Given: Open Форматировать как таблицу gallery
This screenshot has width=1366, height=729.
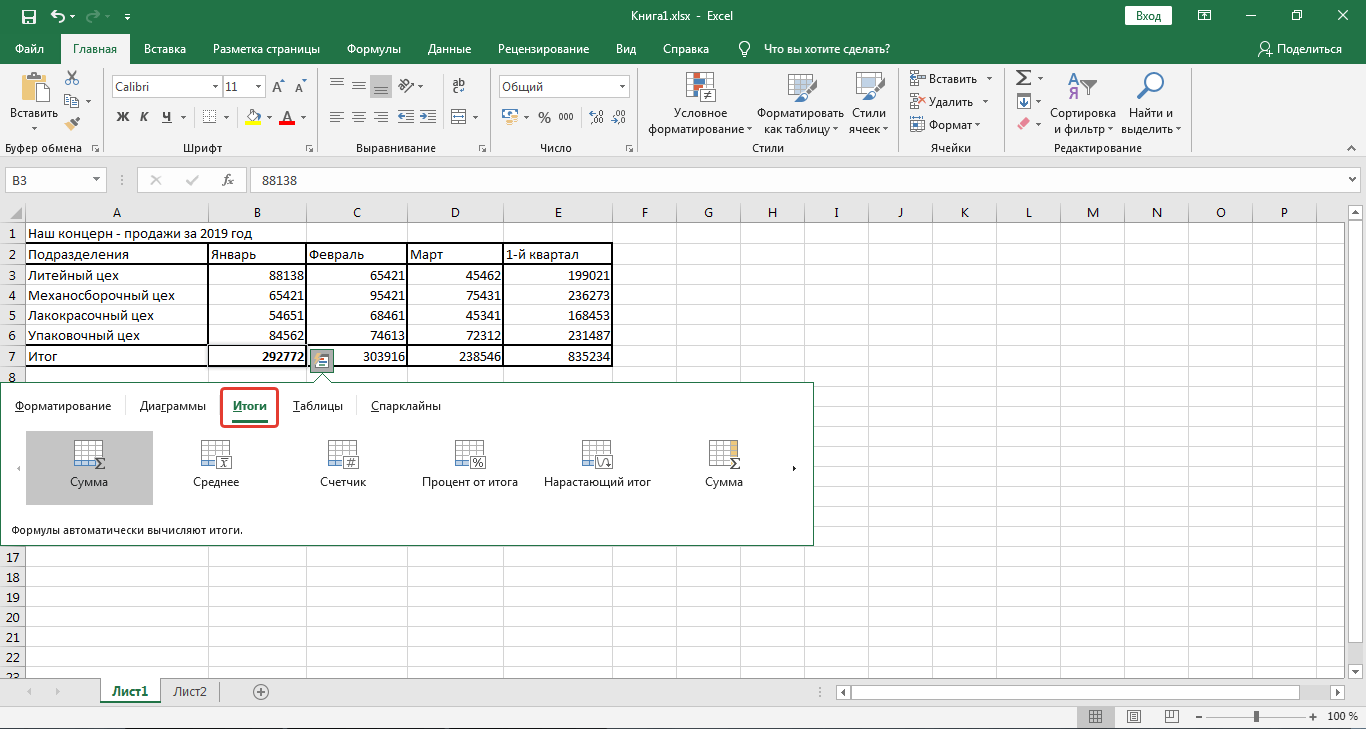Looking at the screenshot, I should click(800, 104).
